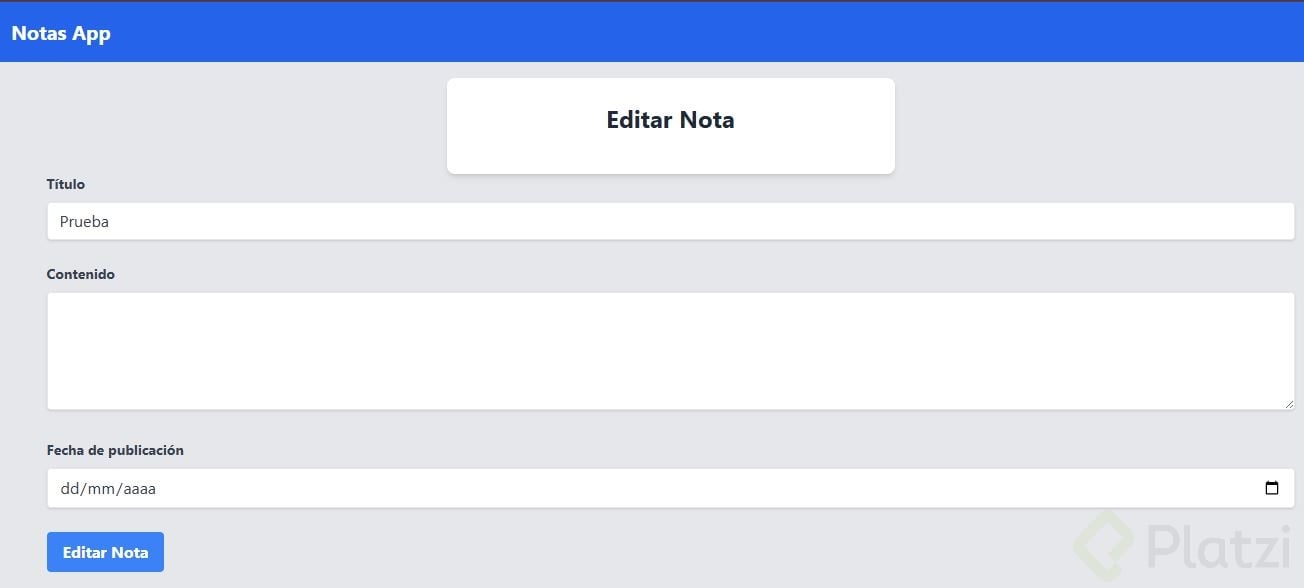This screenshot has height=588, width=1304.
Task: Focus the Título field containing Prueba
Action: pos(670,221)
